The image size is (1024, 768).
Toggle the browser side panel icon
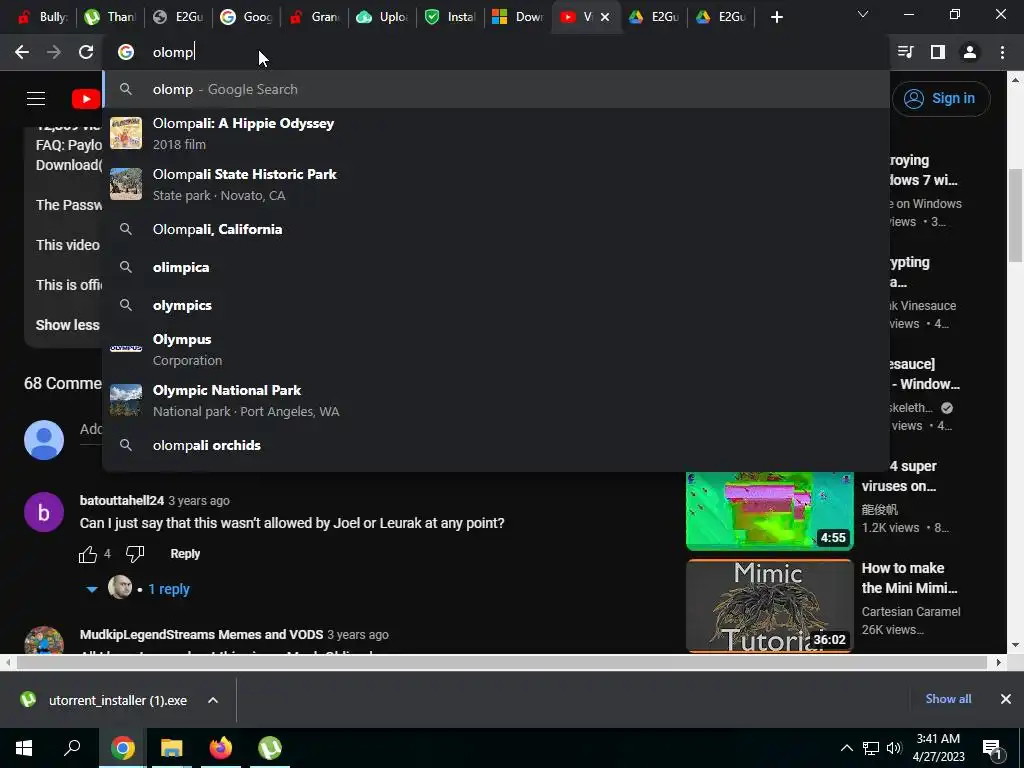[x=938, y=52]
